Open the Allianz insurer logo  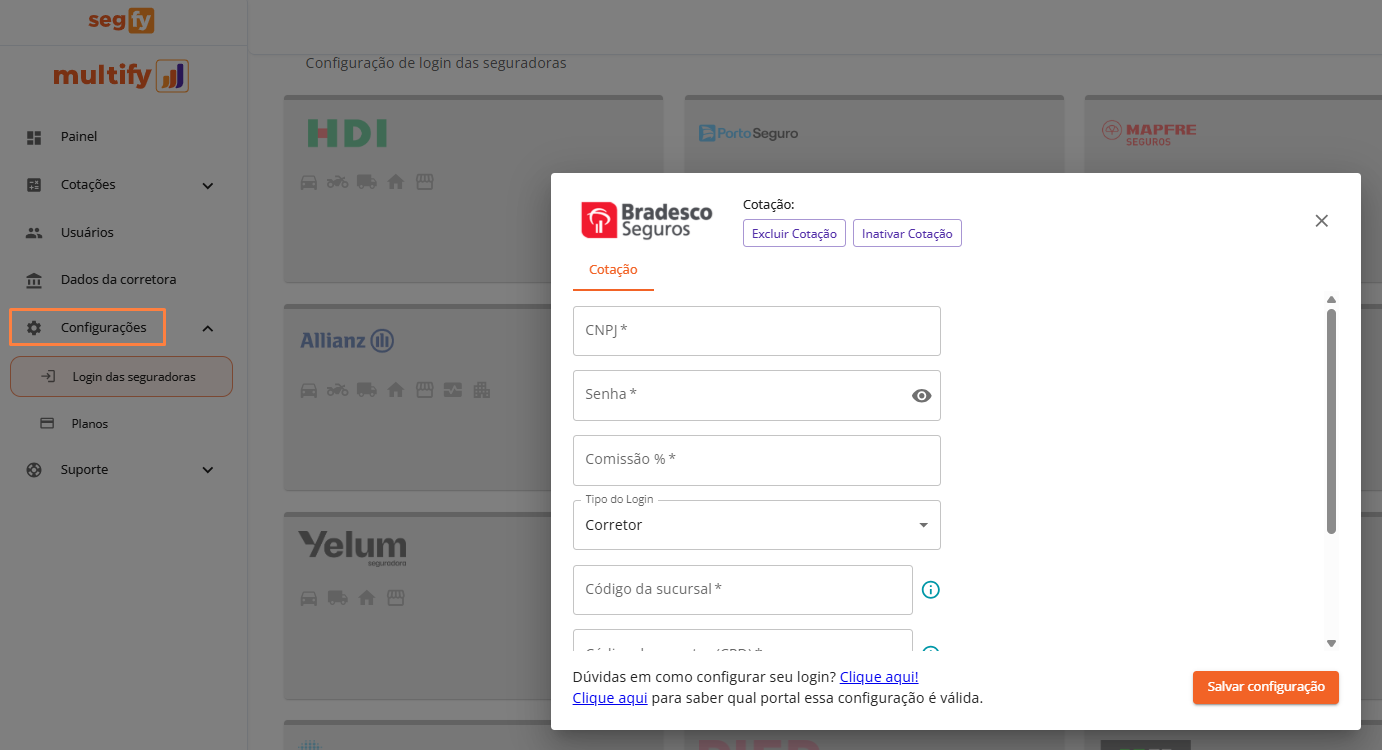[347, 341]
